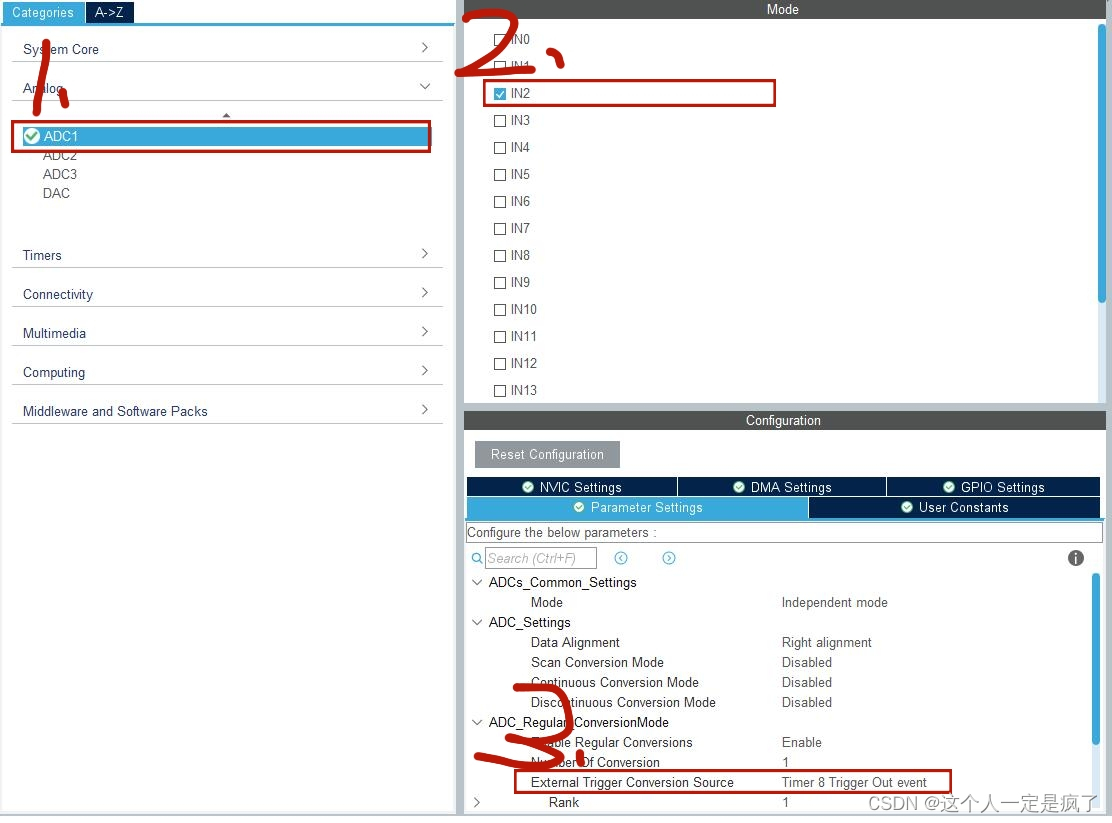Switch to the Categories tab
Screen dimensions: 1112x823
click(43, 12)
